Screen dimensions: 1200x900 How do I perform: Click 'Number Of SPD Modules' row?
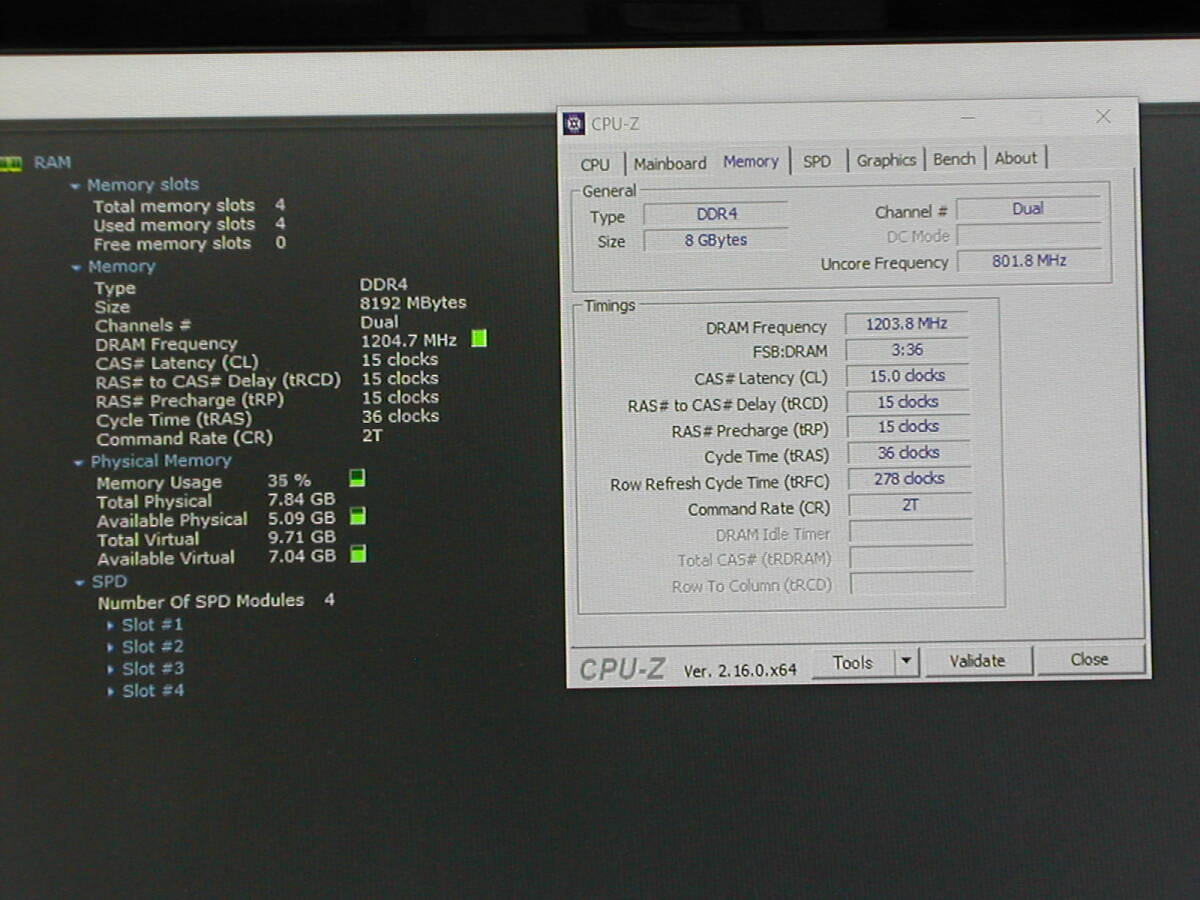click(216, 601)
